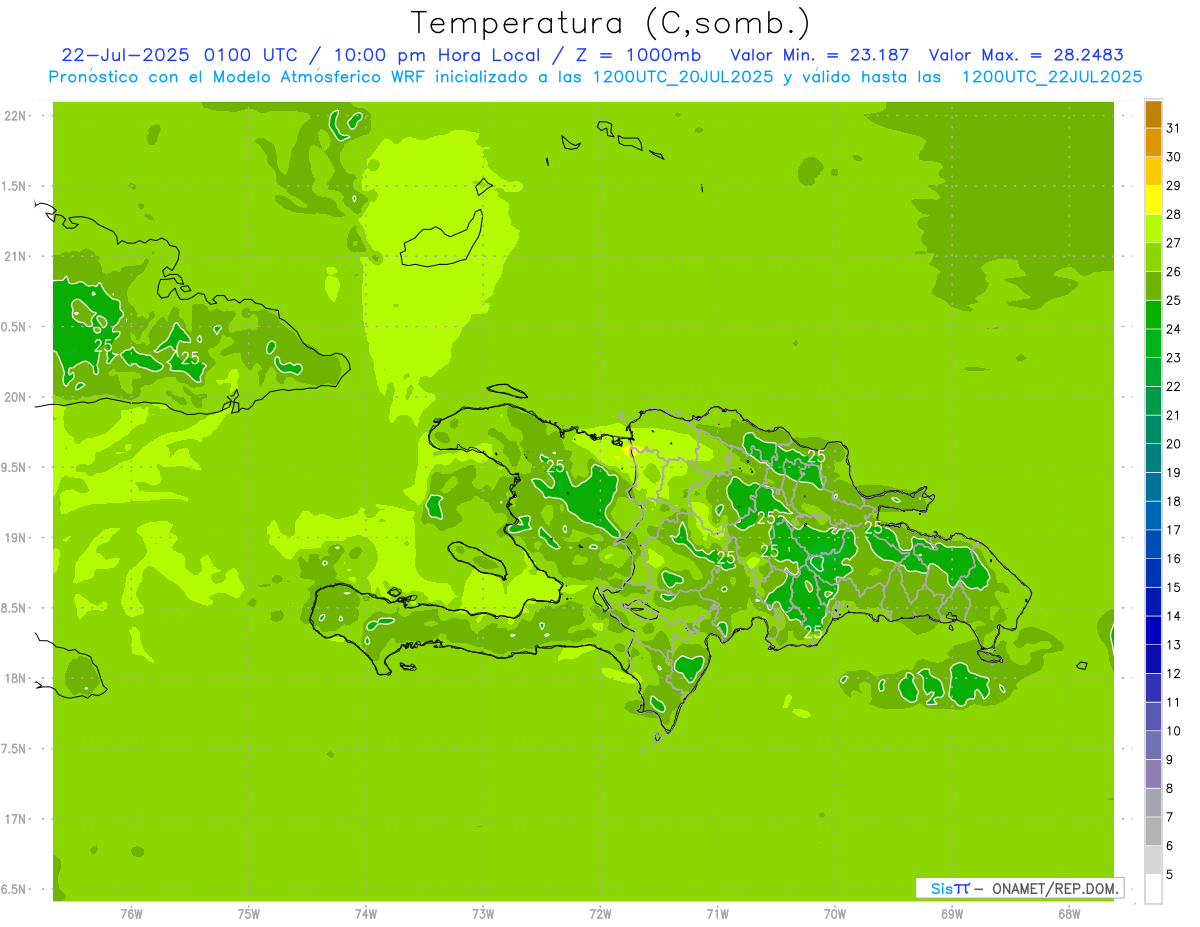The width and height of the screenshot is (1200, 927).
Task: Click the '1200UTC_20JUL2025' initialization time
Action: pyautogui.click(x=684, y=77)
